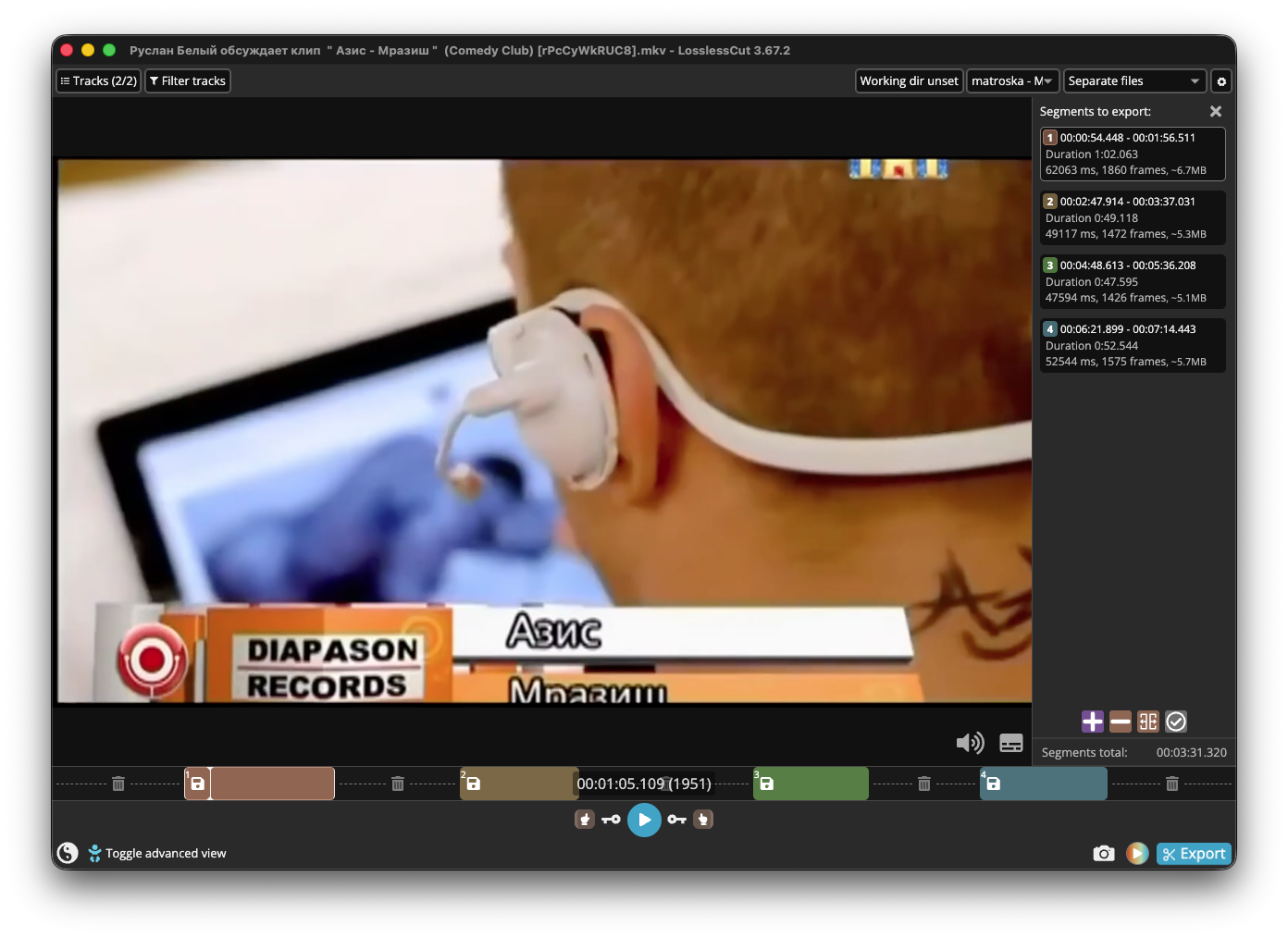Click the save icon on timeline segment 3

tap(767, 784)
